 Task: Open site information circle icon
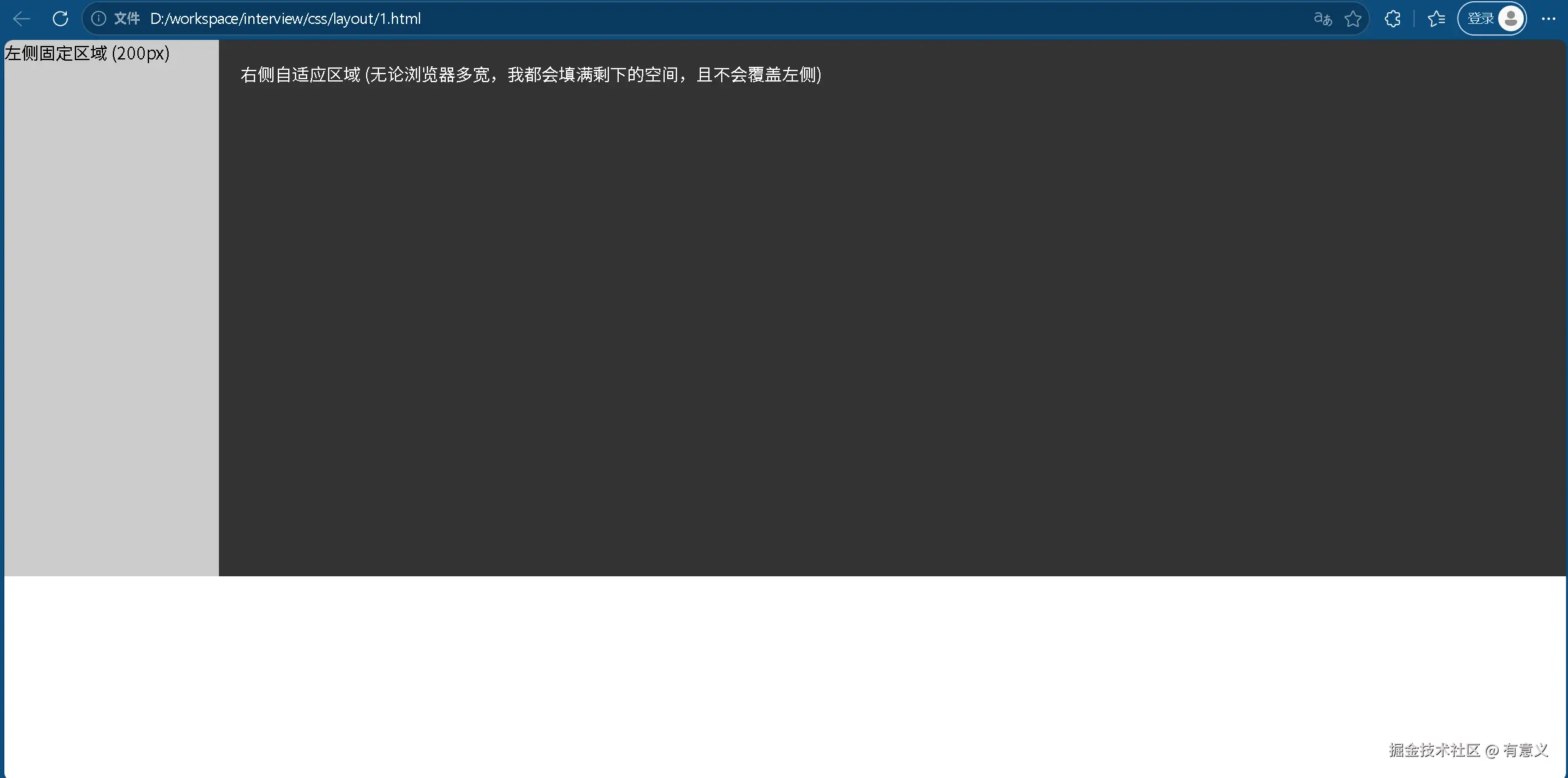click(98, 19)
